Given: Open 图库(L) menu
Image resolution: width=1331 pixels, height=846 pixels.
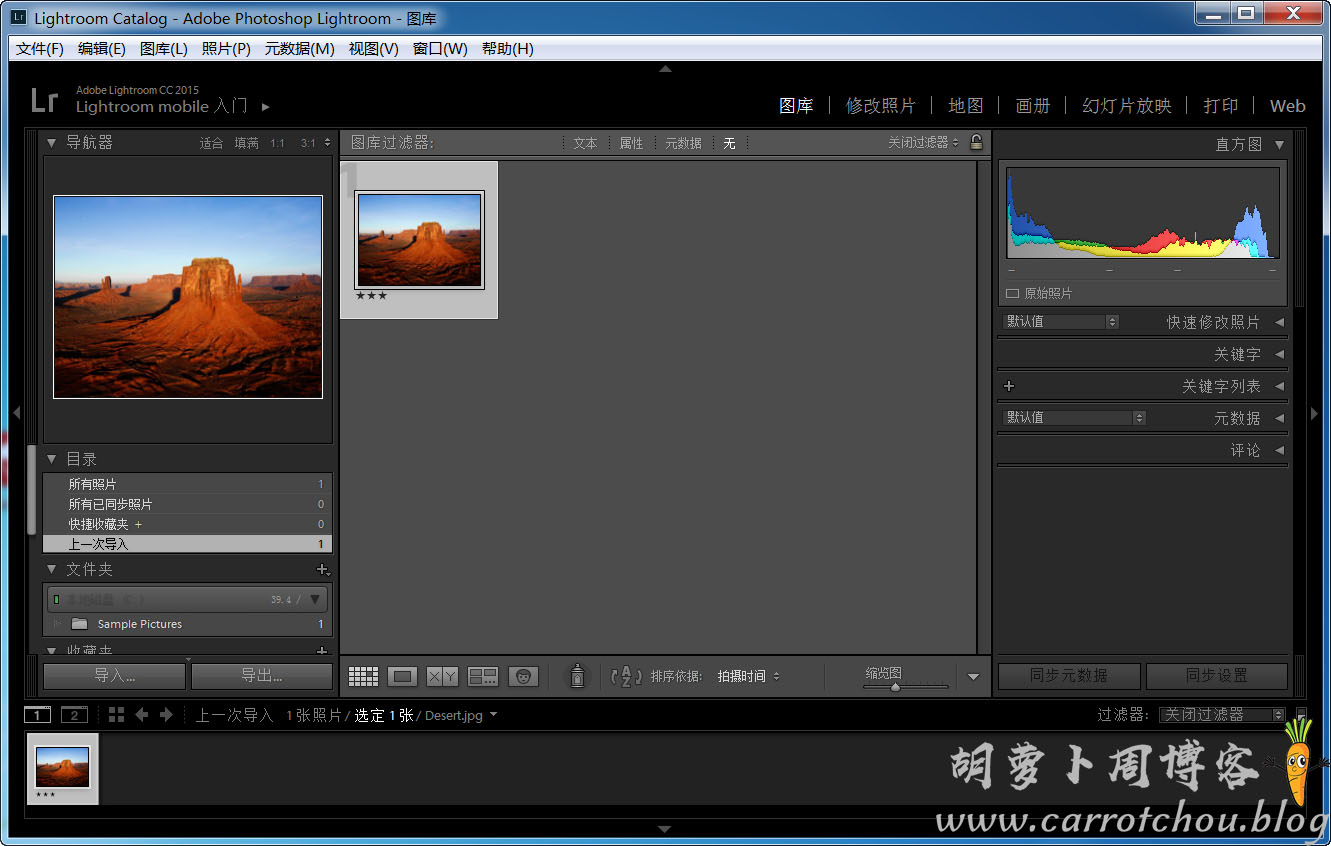Looking at the screenshot, I should [x=163, y=49].
